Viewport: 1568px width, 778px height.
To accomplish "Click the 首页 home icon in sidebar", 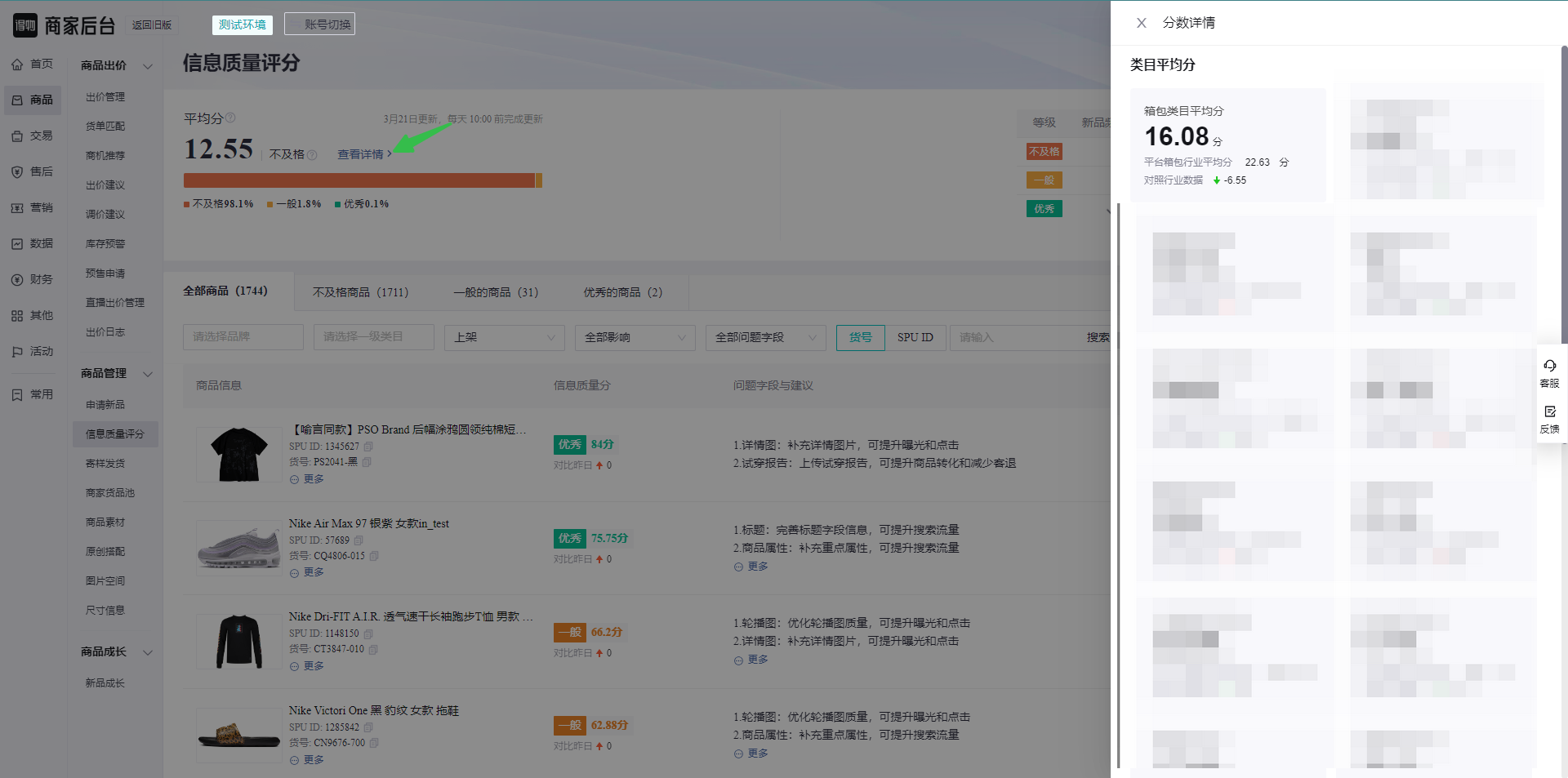I will pos(17,64).
